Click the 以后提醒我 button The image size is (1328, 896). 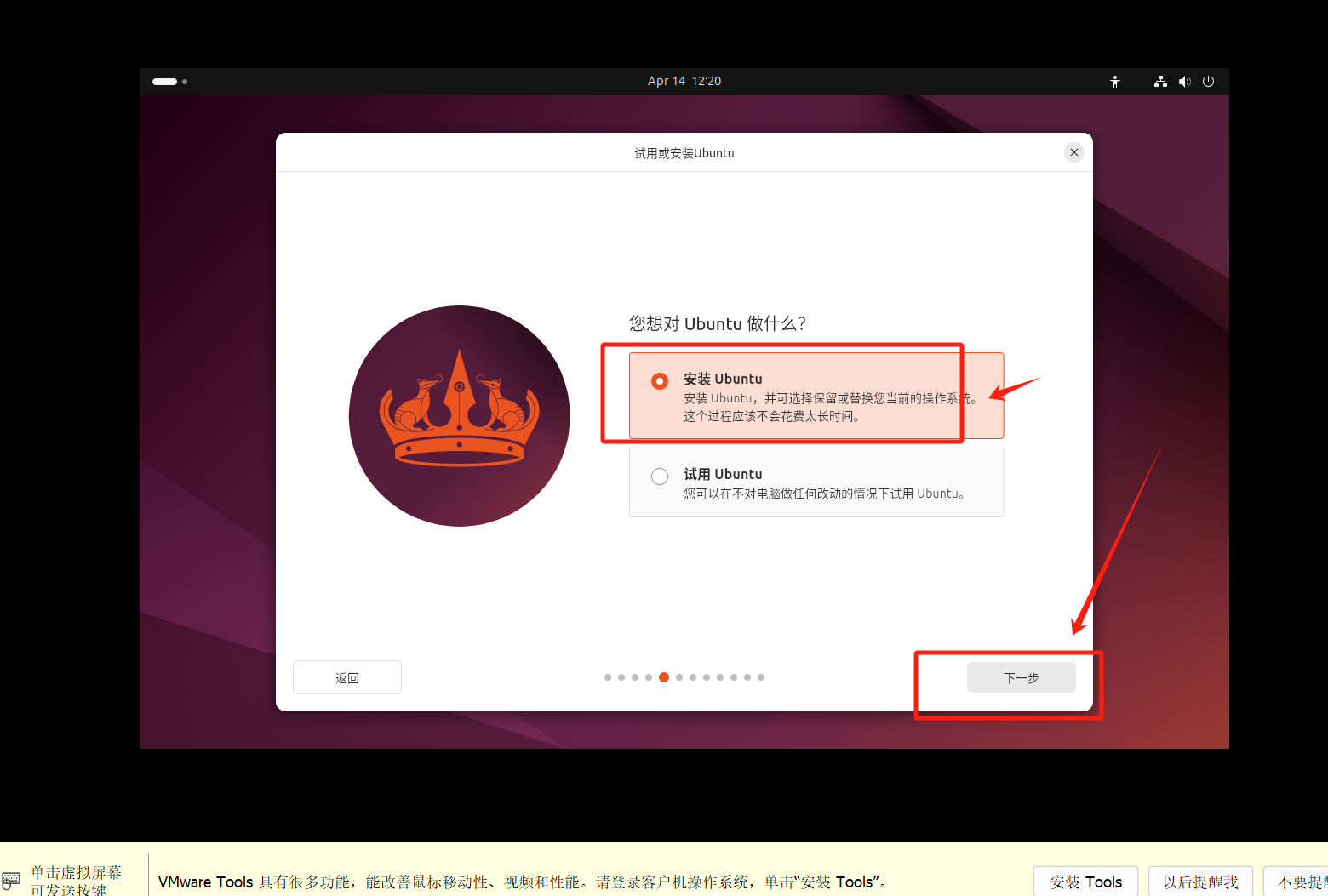point(1200,882)
